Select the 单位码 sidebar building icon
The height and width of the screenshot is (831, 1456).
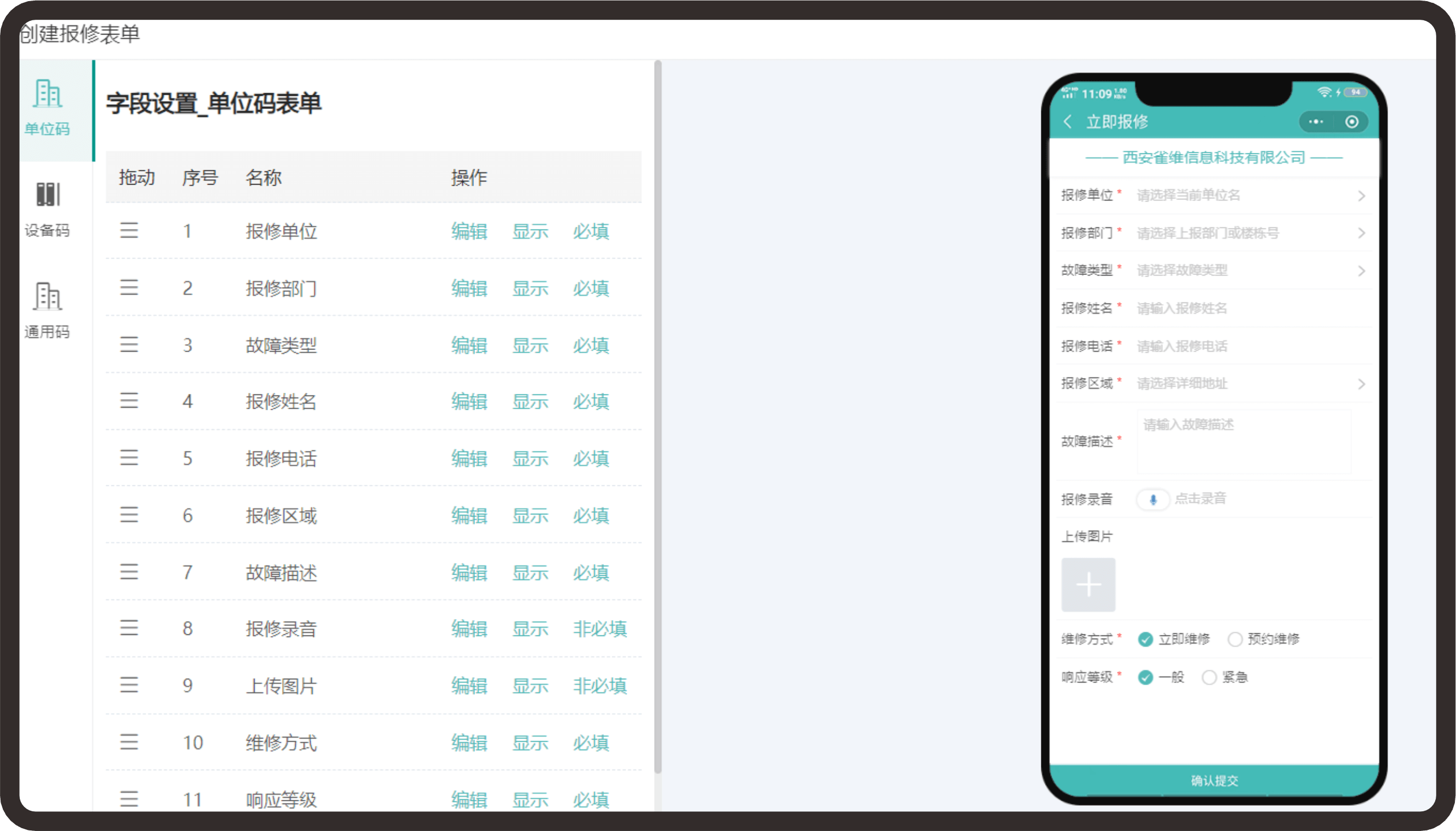(x=47, y=94)
